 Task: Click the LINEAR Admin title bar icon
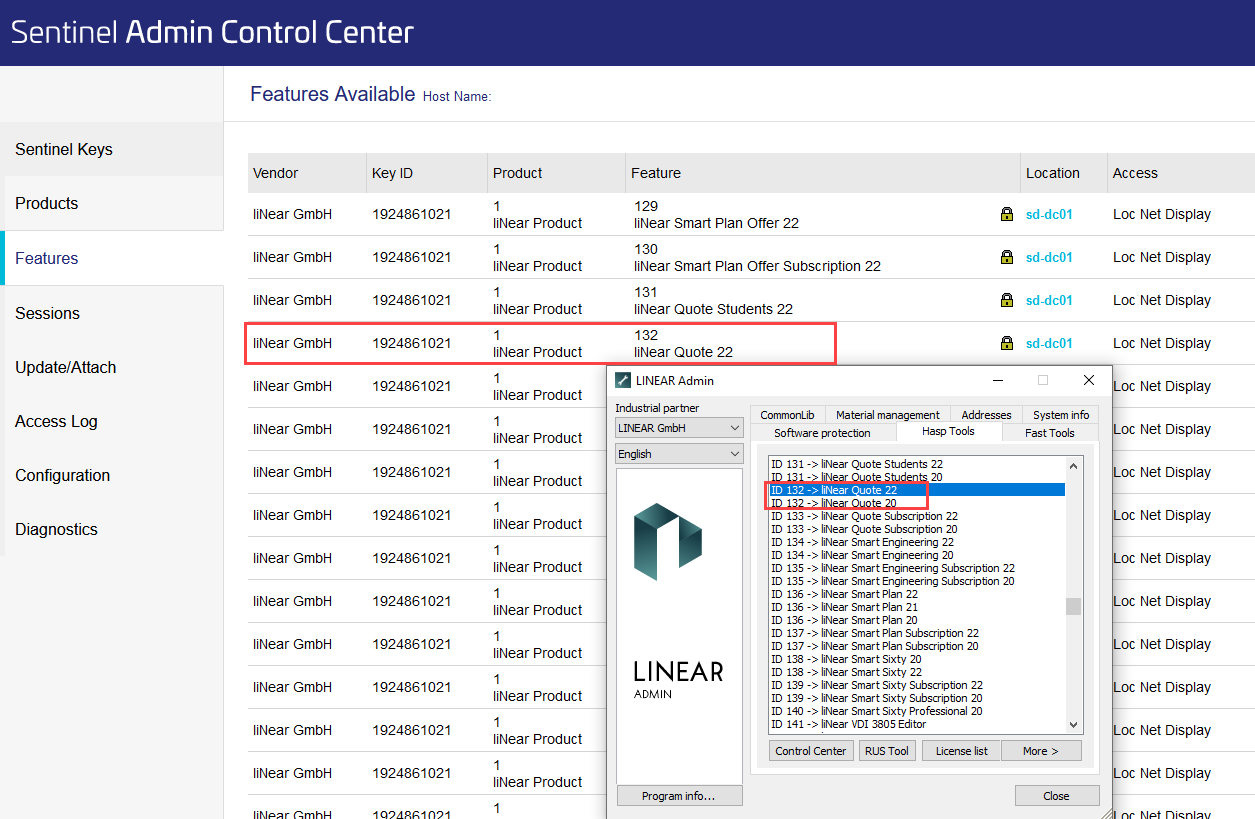pyautogui.click(x=622, y=380)
